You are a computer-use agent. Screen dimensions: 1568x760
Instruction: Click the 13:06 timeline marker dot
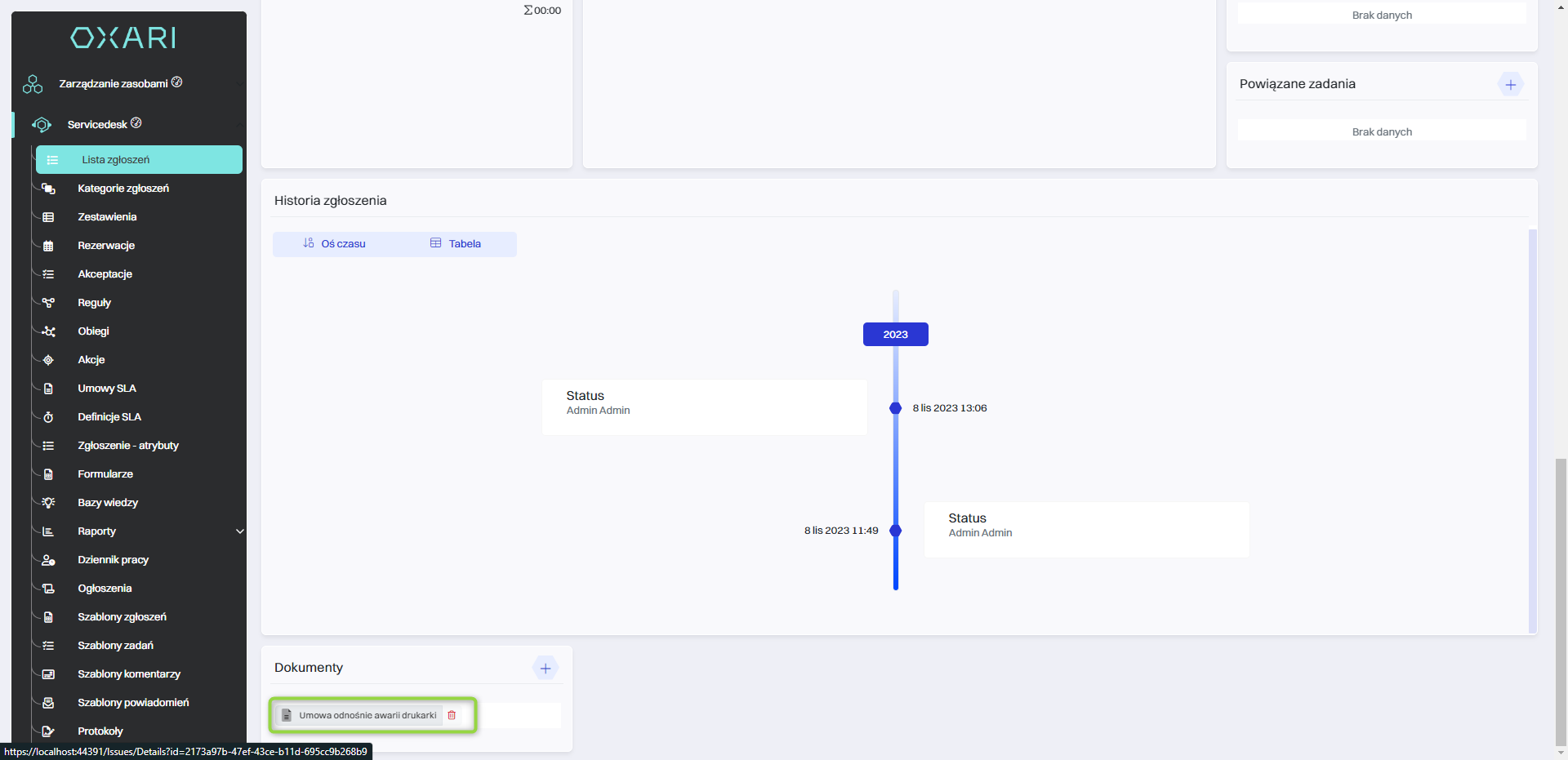[895, 408]
